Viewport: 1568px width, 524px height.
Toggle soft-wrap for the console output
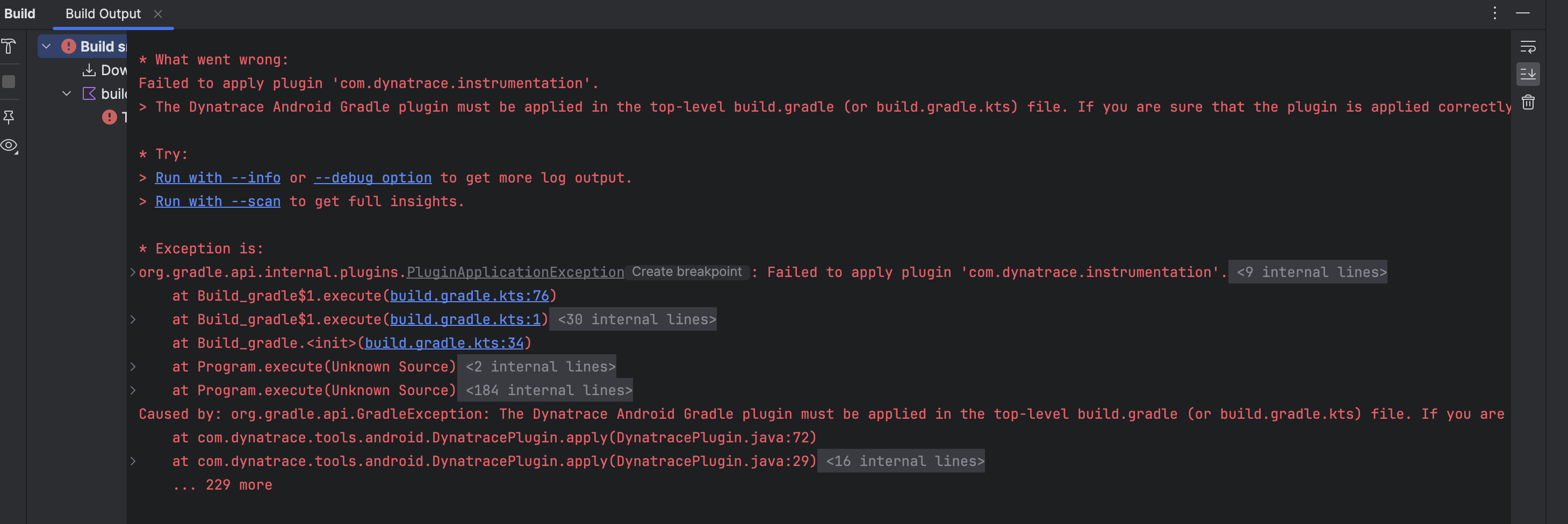[1528, 47]
